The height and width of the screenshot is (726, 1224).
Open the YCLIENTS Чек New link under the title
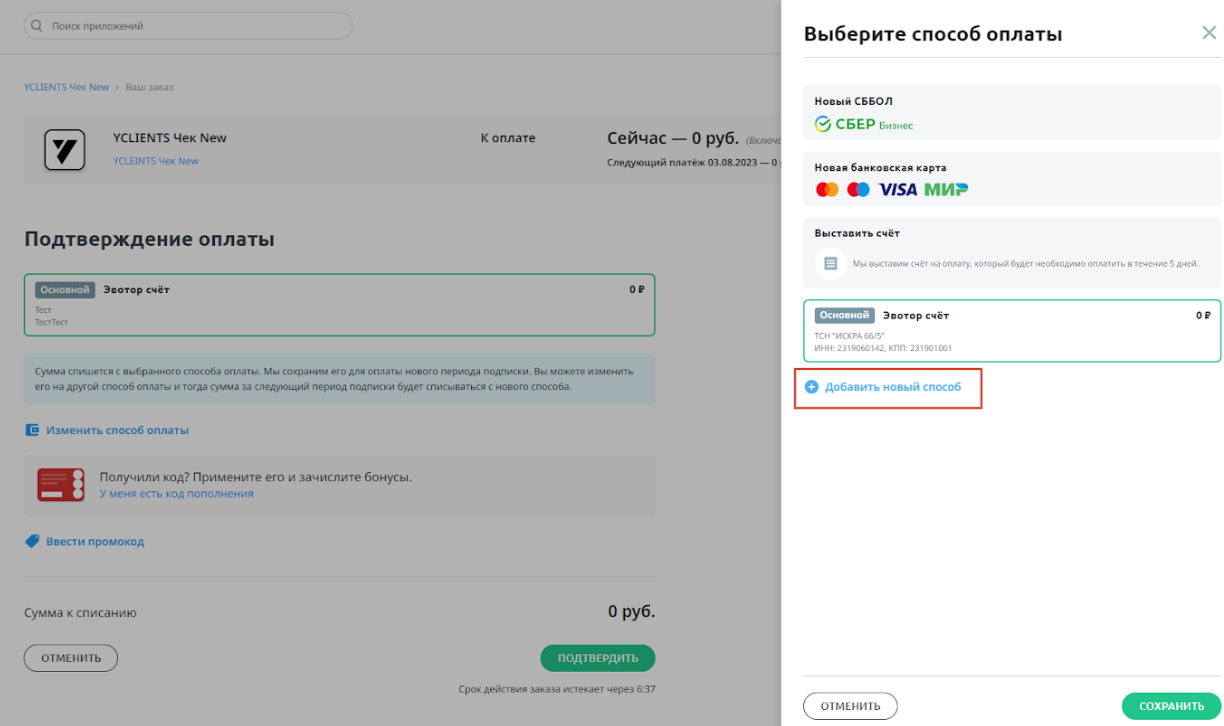[x=155, y=161]
